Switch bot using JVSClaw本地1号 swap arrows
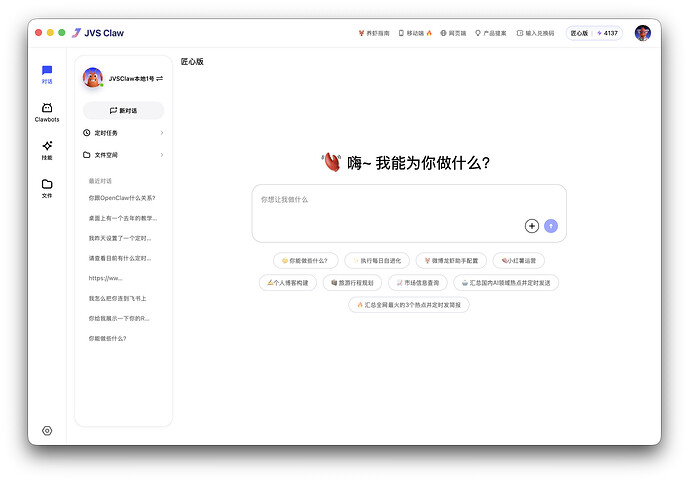This screenshot has width=689, height=482. point(159,78)
